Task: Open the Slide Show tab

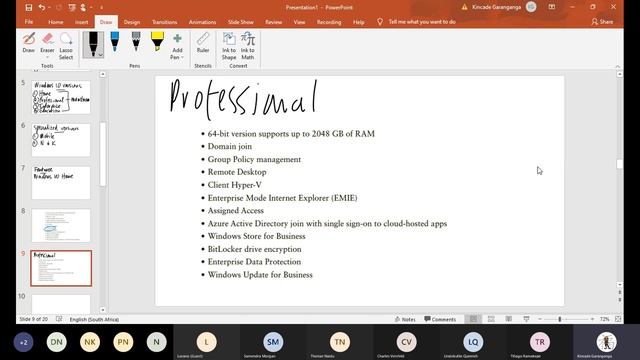Action: click(241, 22)
